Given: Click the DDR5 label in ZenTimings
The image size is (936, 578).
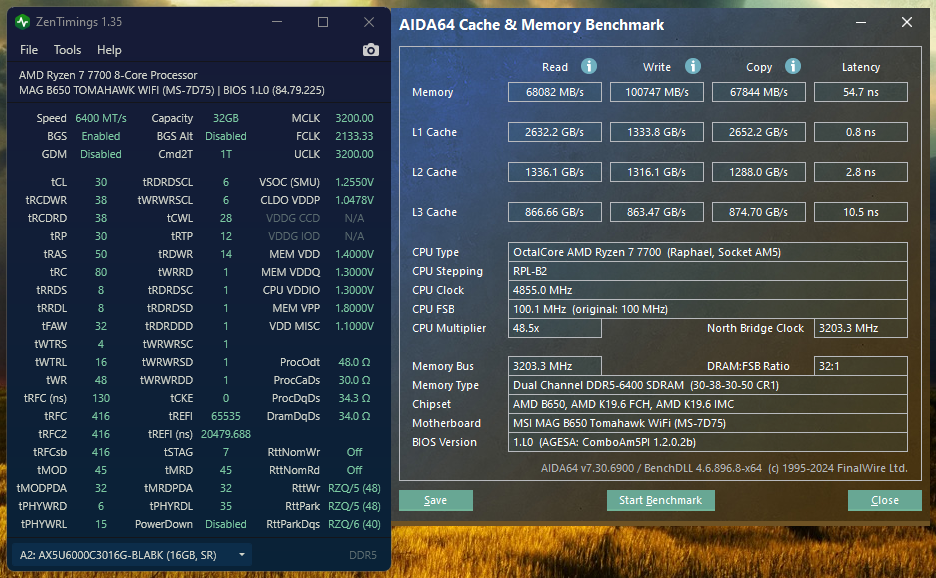Looking at the screenshot, I should pyautogui.click(x=363, y=555).
